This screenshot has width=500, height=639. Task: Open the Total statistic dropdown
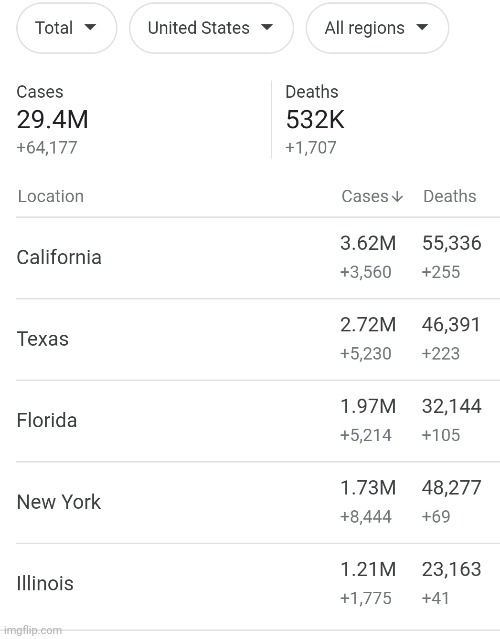(66, 28)
